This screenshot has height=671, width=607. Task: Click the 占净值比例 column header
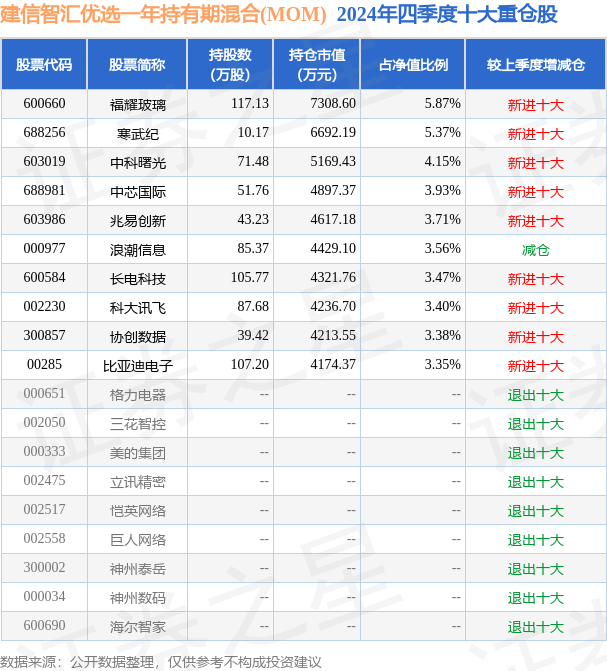(413, 65)
